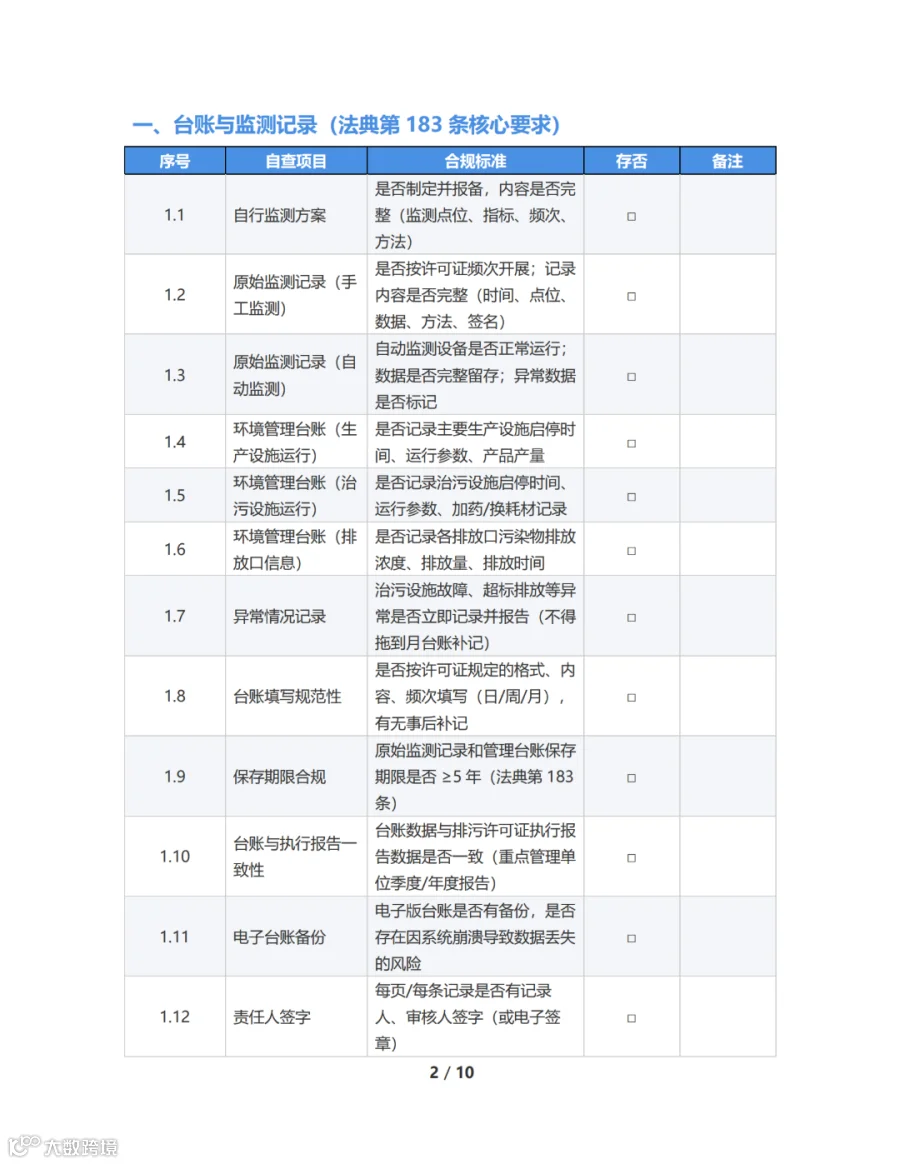Screen dimensions: 900x1164
Task: Click the empty 备注 cell in row 1.1
Action: click(x=728, y=215)
